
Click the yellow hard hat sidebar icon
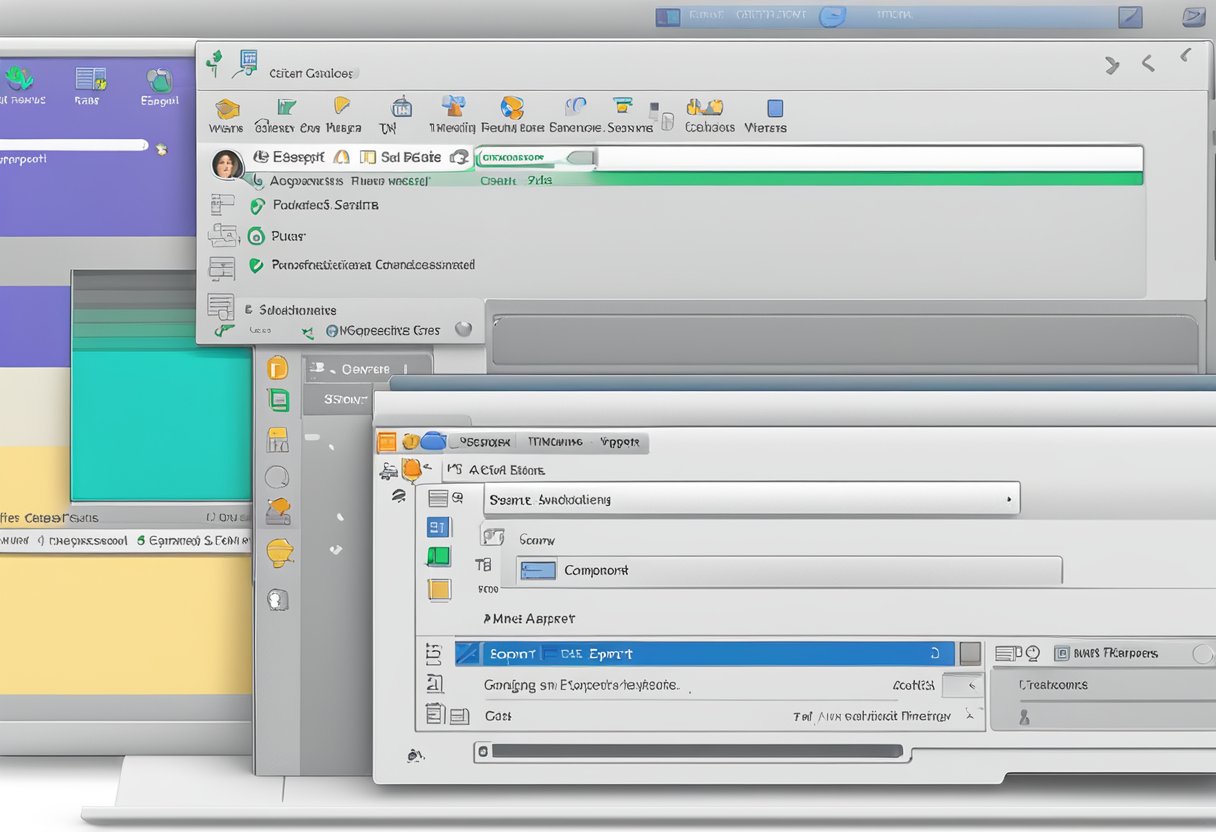pos(280,552)
